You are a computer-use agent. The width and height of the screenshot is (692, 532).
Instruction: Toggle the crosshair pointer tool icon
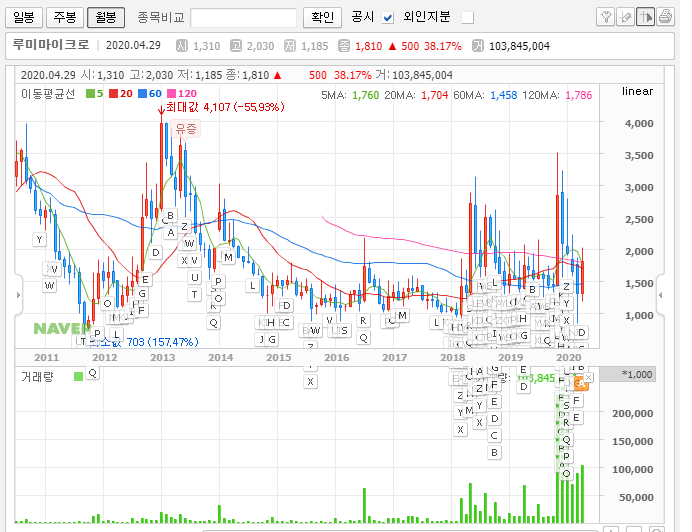(645, 17)
